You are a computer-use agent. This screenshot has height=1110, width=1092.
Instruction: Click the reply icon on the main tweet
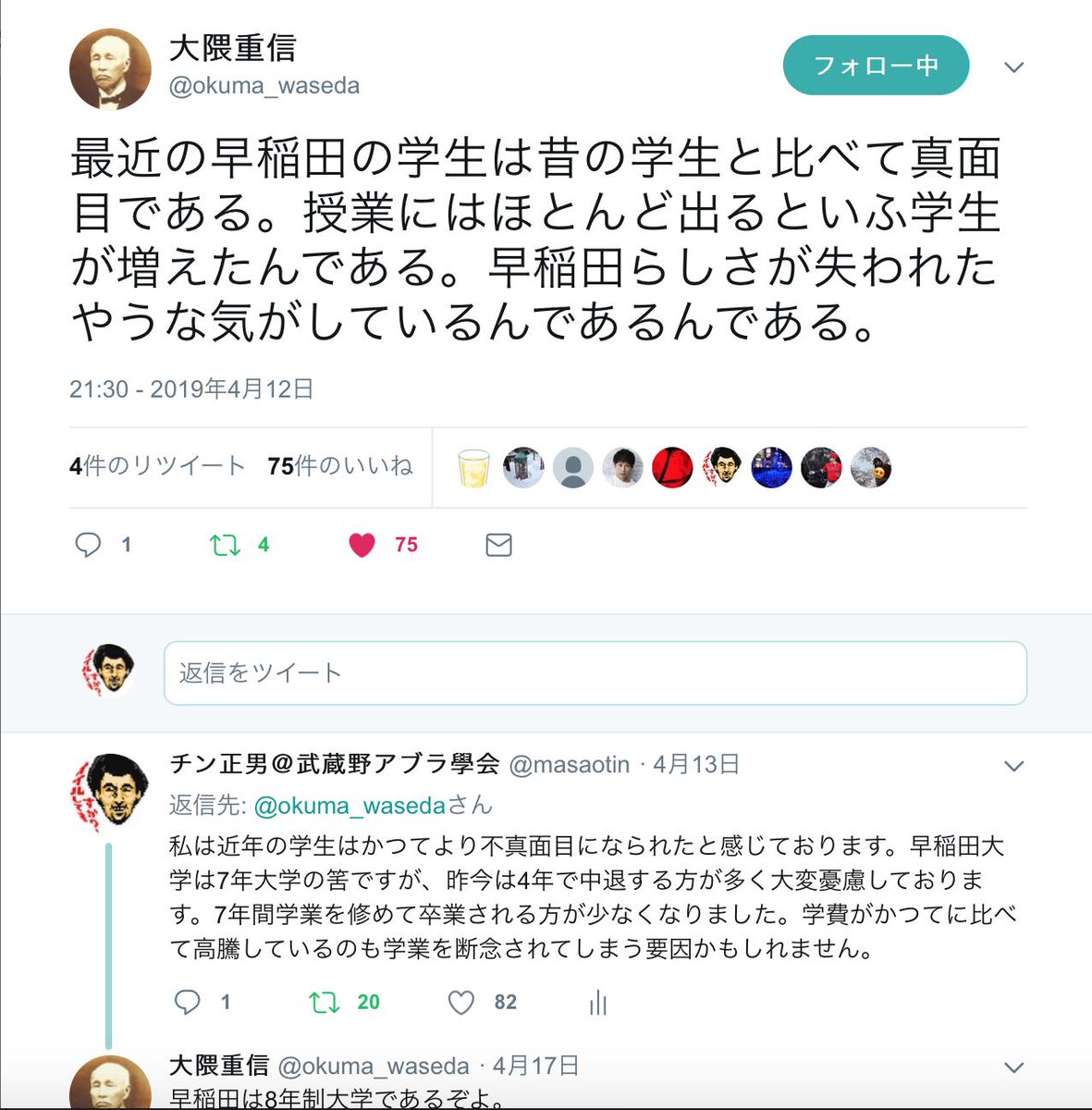(x=88, y=545)
